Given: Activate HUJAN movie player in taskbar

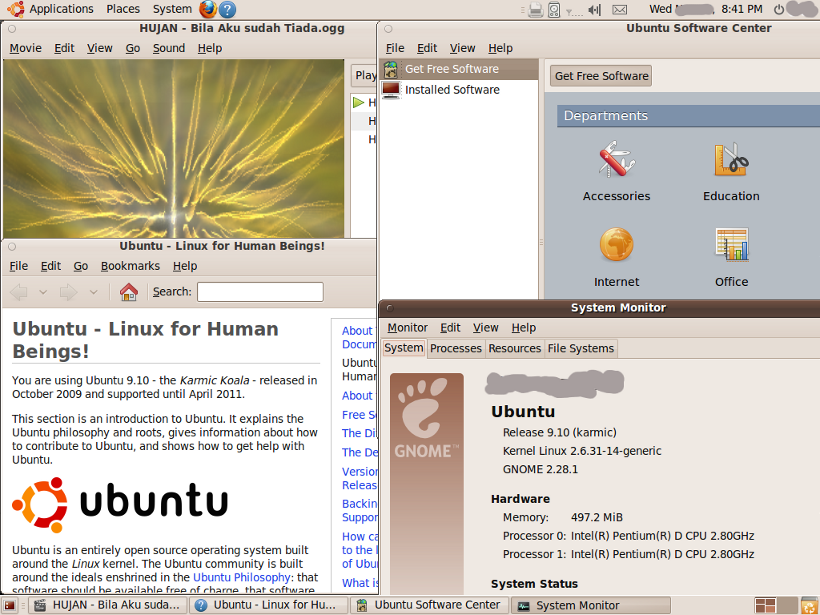Looking at the screenshot, I should point(107,606).
